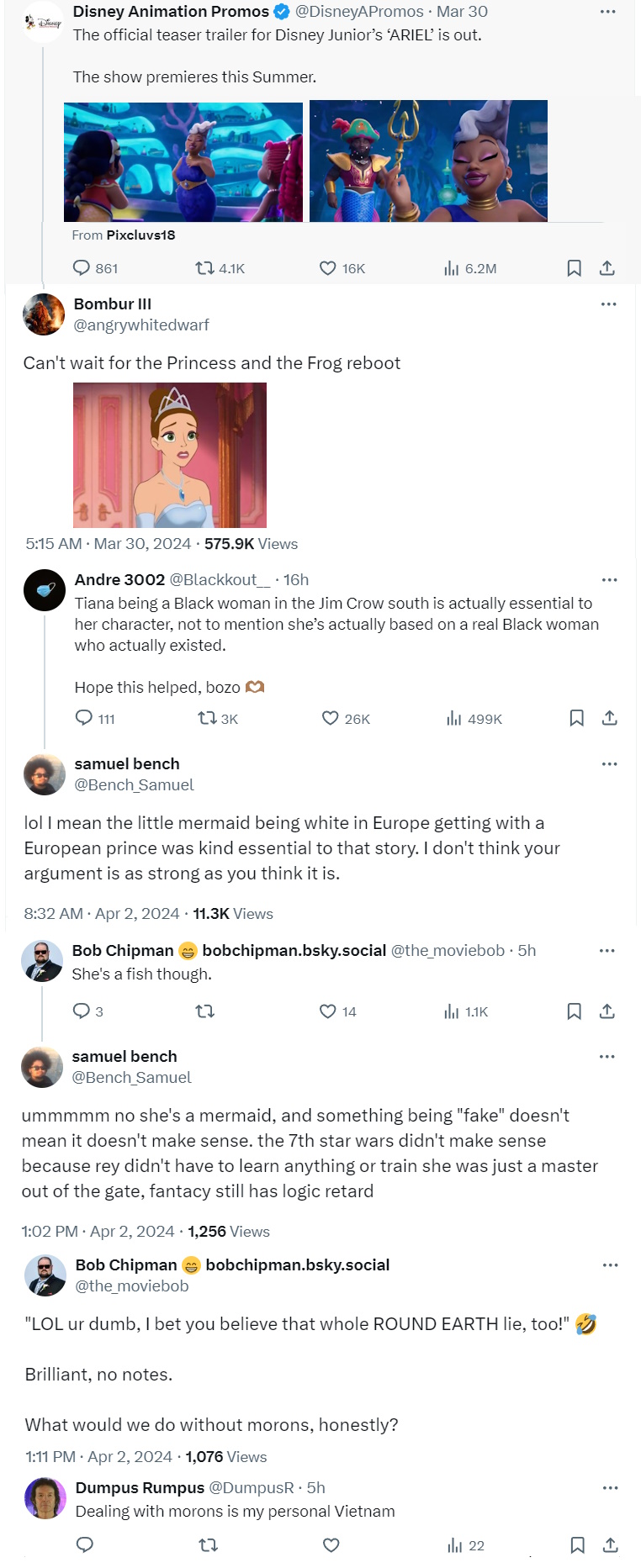The height and width of the screenshot is (1568, 641).
Task: Bookmark the Dumpus Rumpus reply
Action: [578, 1544]
